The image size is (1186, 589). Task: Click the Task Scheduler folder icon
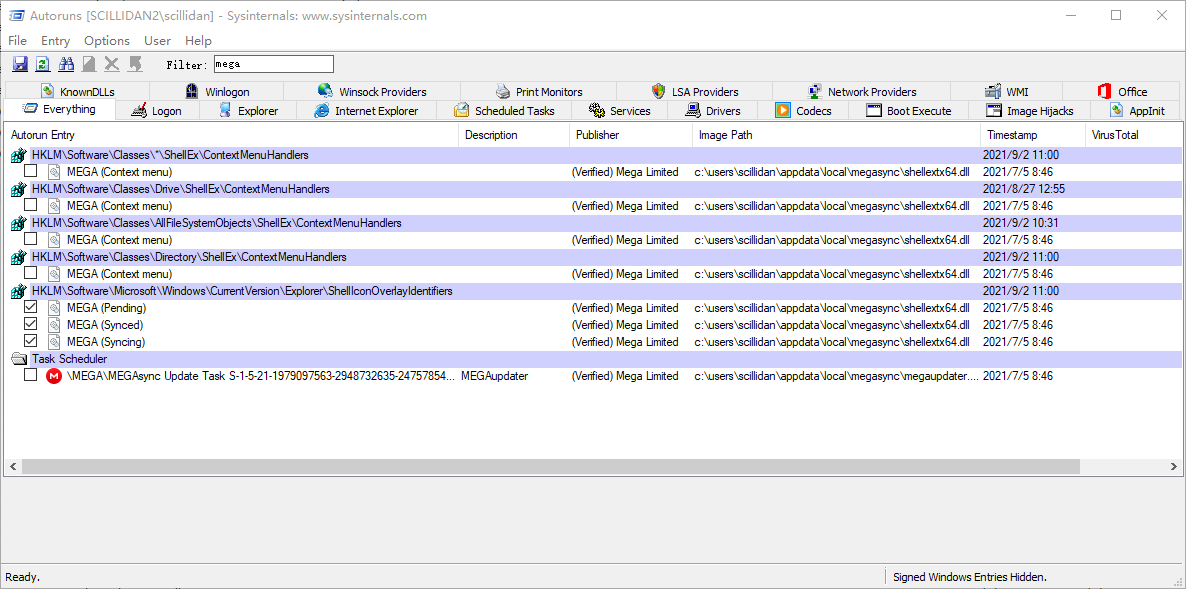pyautogui.click(x=18, y=358)
